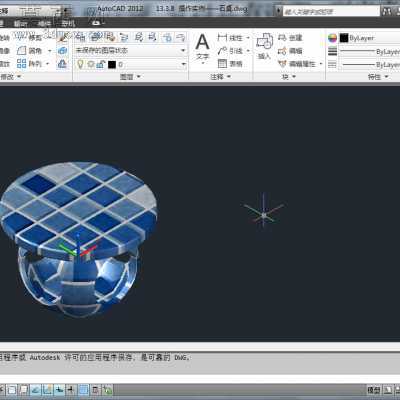The height and width of the screenshot is (400, 400).
Task: Toggle layer freeze sun icon
Action: 91,64
